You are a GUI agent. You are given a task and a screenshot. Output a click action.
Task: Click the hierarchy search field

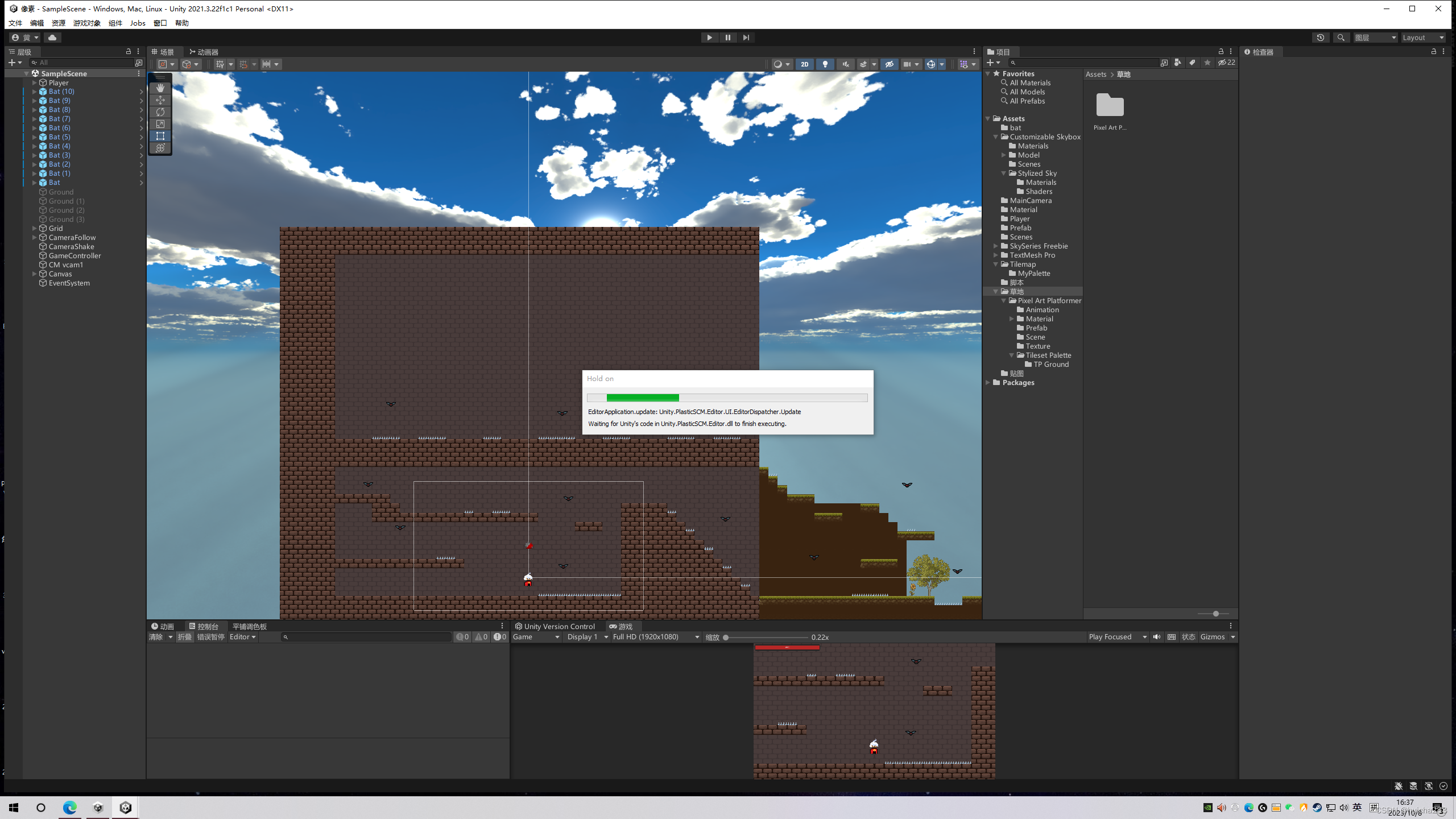(82, 63)
